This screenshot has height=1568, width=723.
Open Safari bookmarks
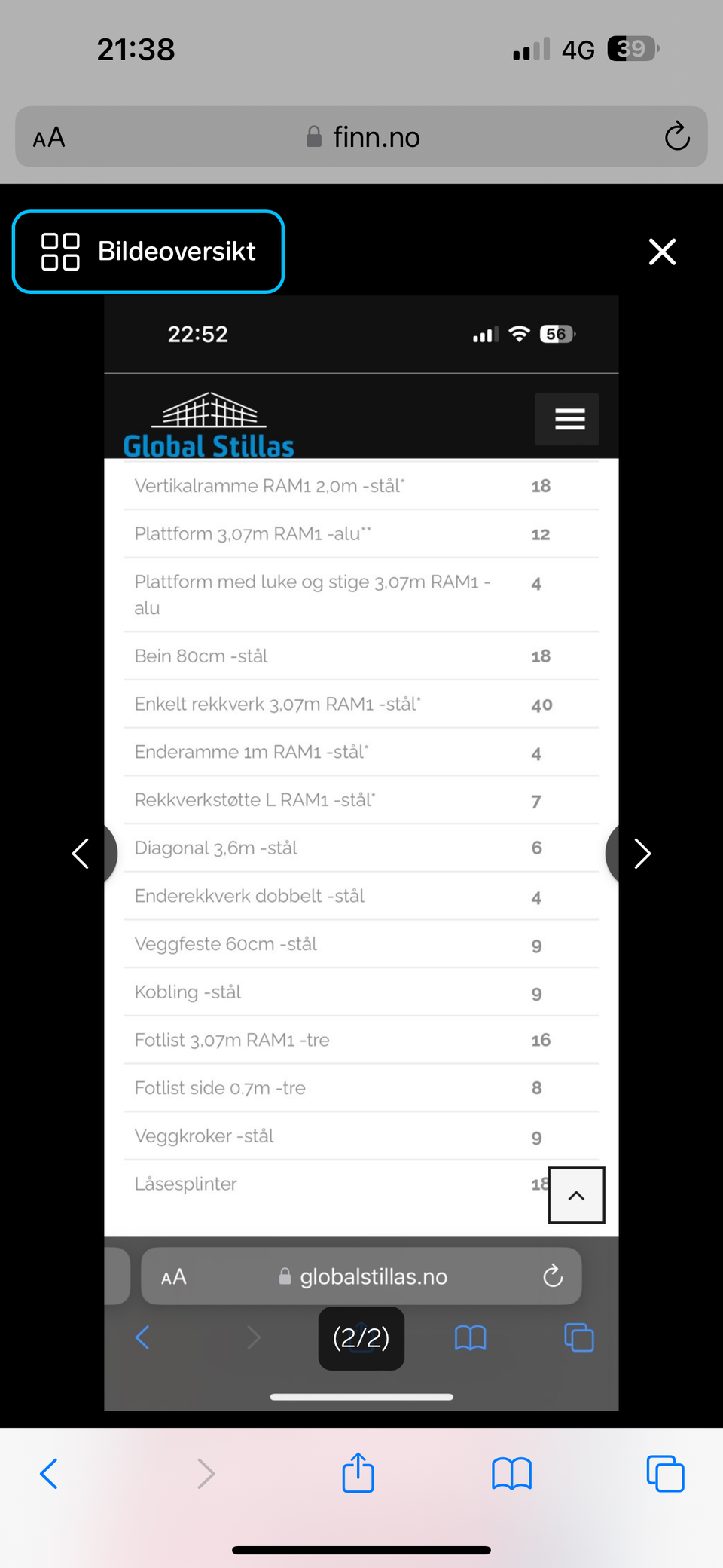pyautogui.click(x=511, y=1473)
